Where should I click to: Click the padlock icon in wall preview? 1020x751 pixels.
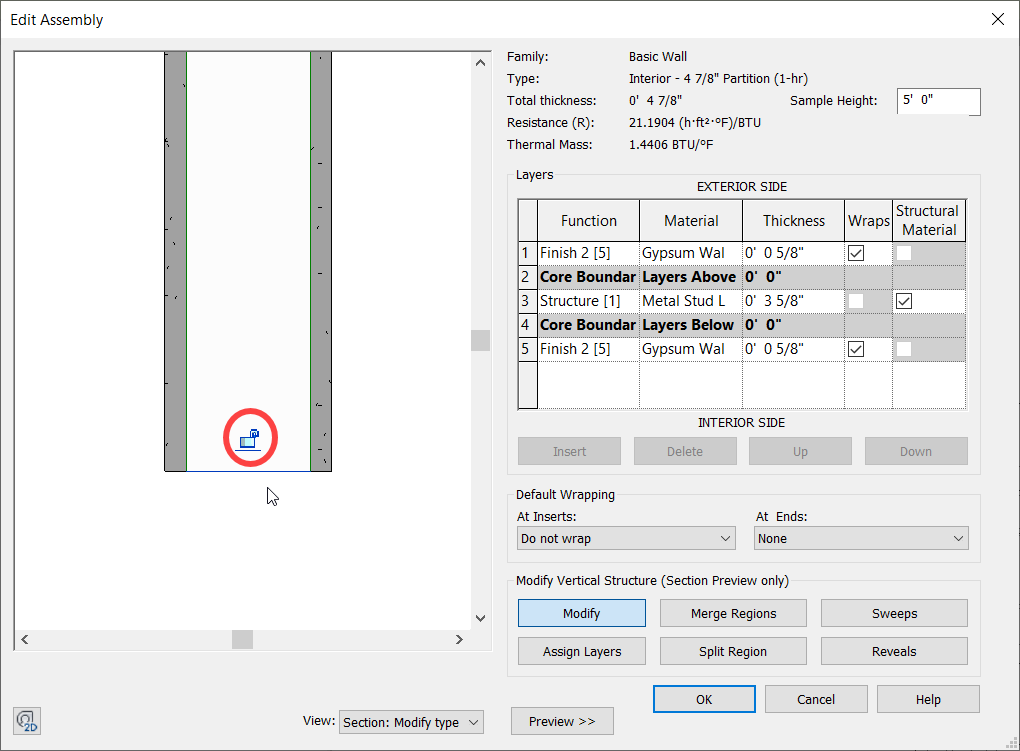click(x=249, y=439)
